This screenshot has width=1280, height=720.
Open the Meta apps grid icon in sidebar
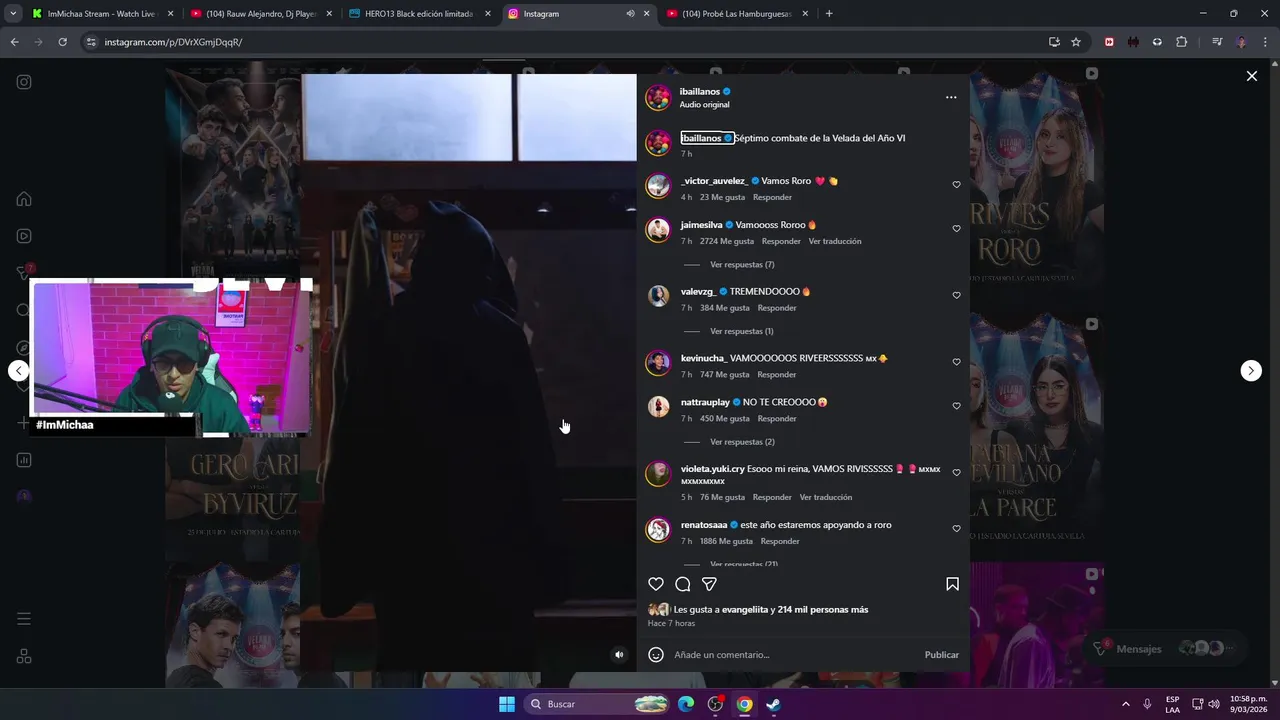tap(24, 656)
